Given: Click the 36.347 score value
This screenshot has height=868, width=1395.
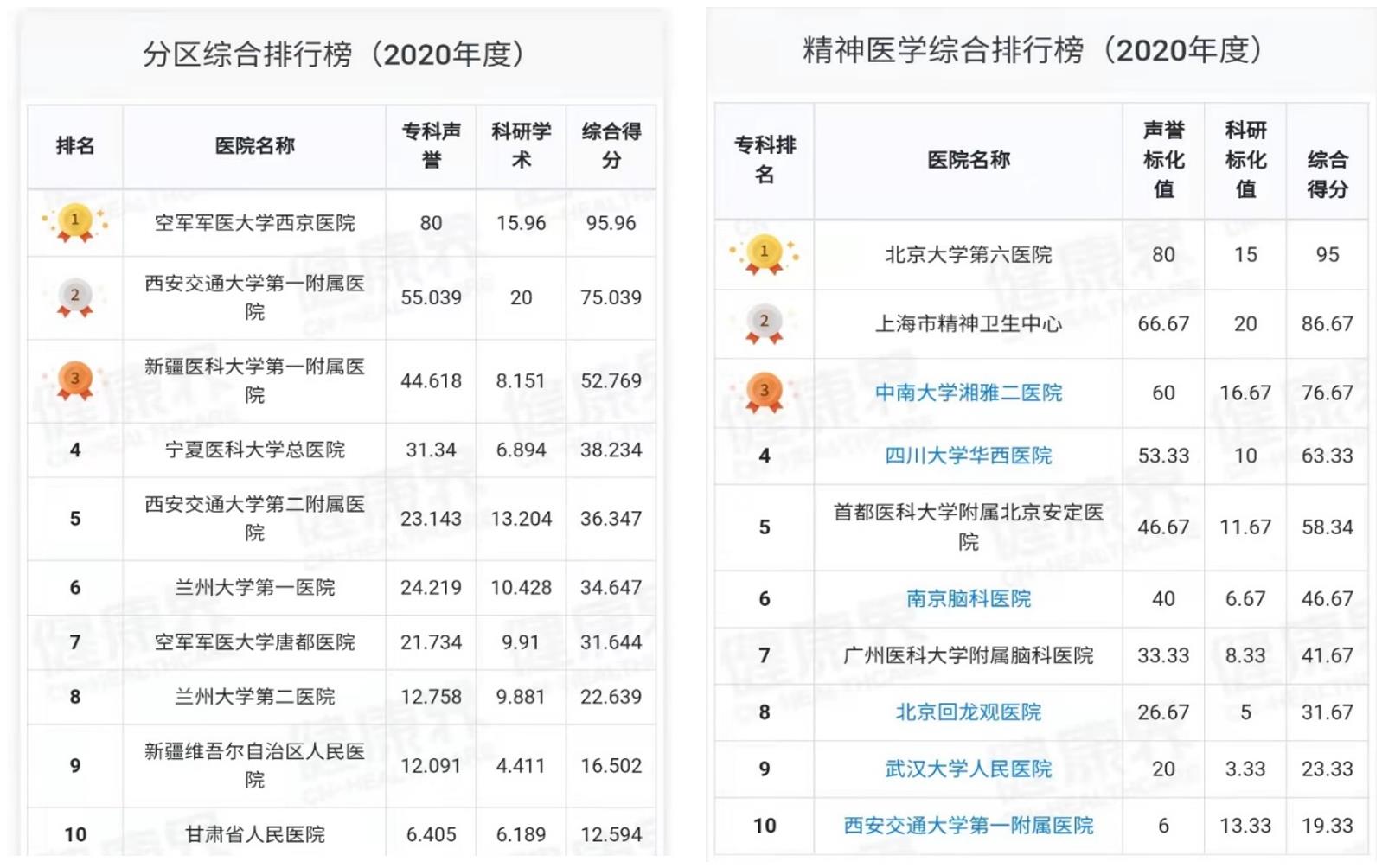Looking at the screenshot, I should coord(611,519).
